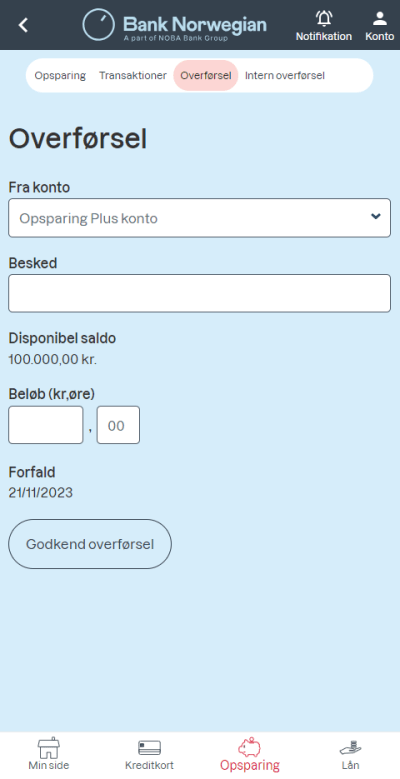This screenshot has height=779, width=400.
Task: Tap the Lån hand-with-coins icon
Action: pos(350,748)
